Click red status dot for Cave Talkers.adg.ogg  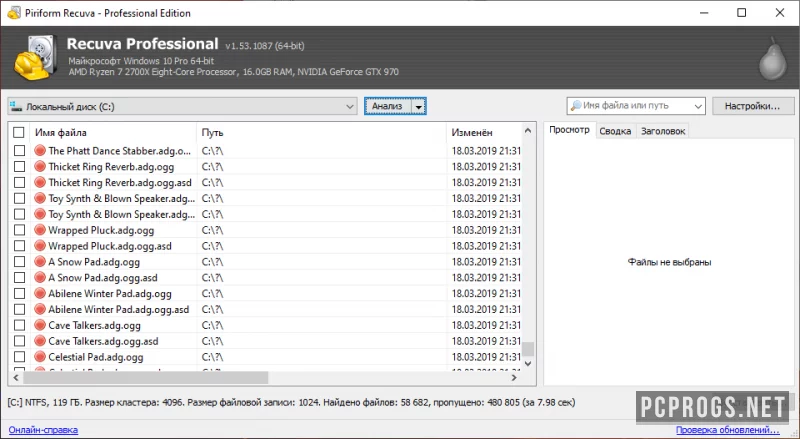(x=40, y=325)
